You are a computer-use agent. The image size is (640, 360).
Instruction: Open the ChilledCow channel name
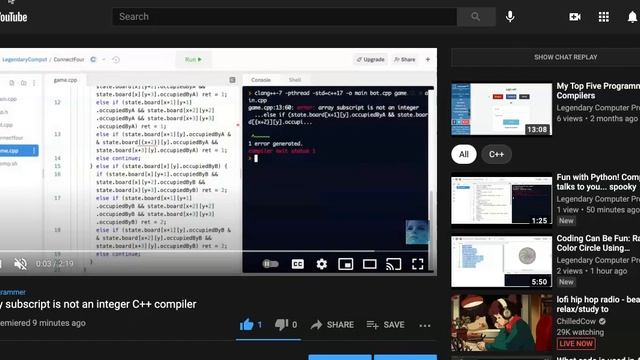pos(576,321)
